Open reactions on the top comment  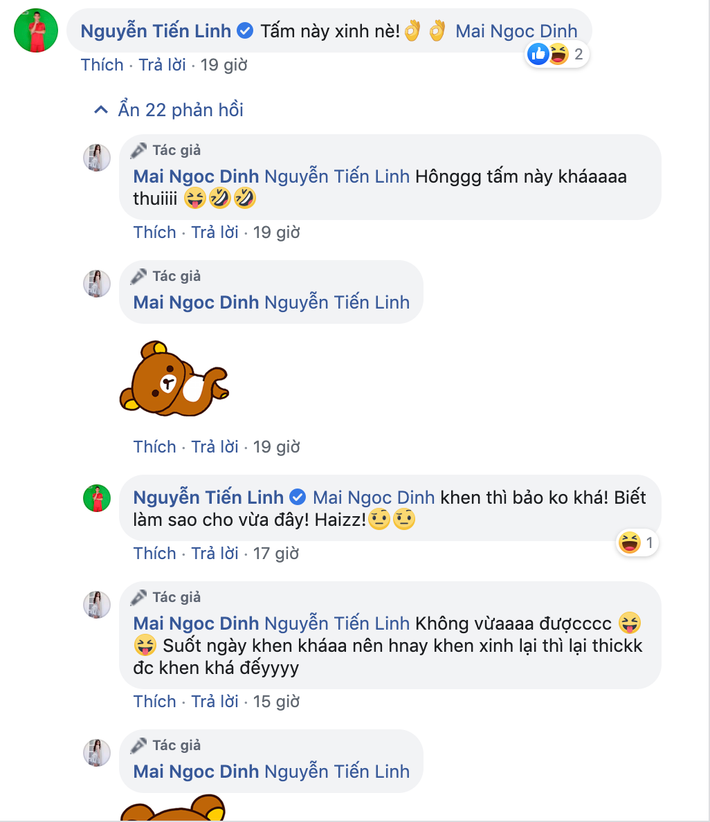click(x=556, y=54)
